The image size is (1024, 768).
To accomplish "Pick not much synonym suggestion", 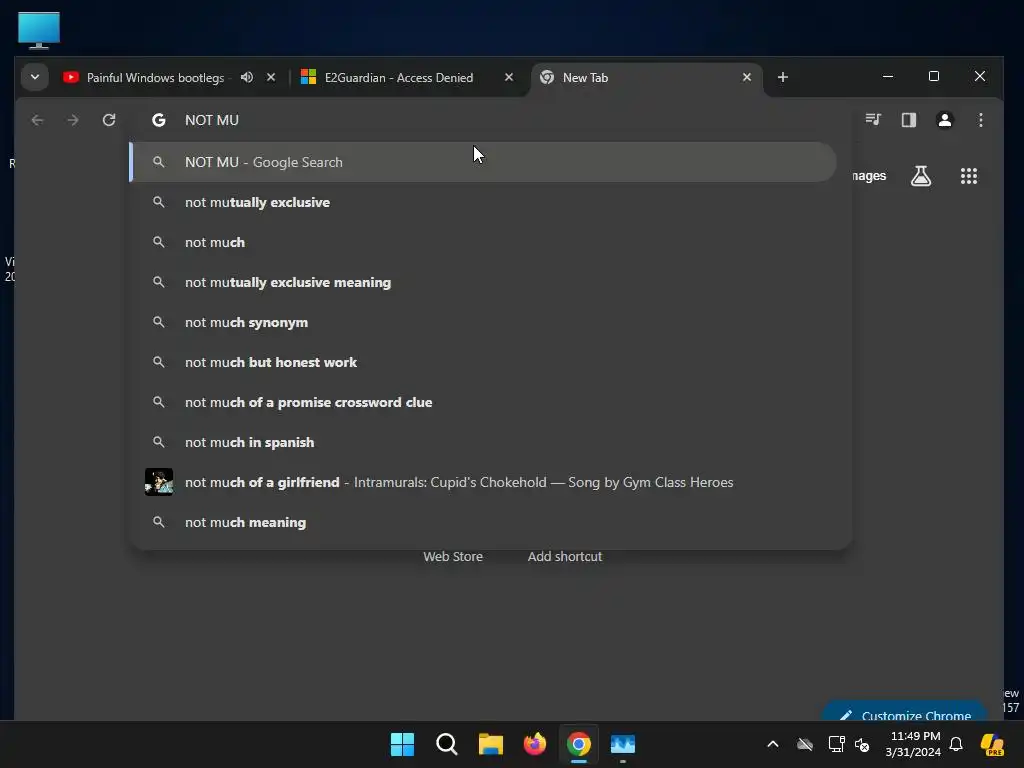I will pyautogui.click(x=483, y=322).
